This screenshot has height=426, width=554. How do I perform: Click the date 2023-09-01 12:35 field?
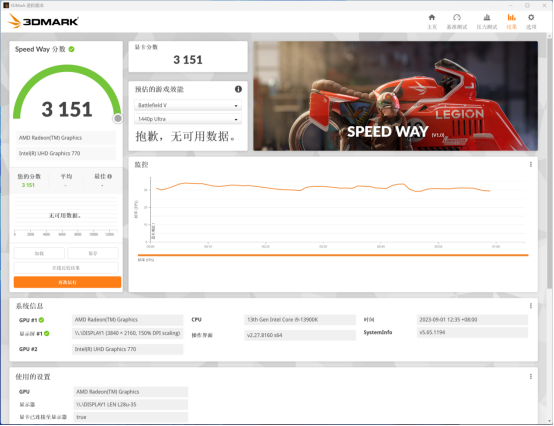pos(472,320)
